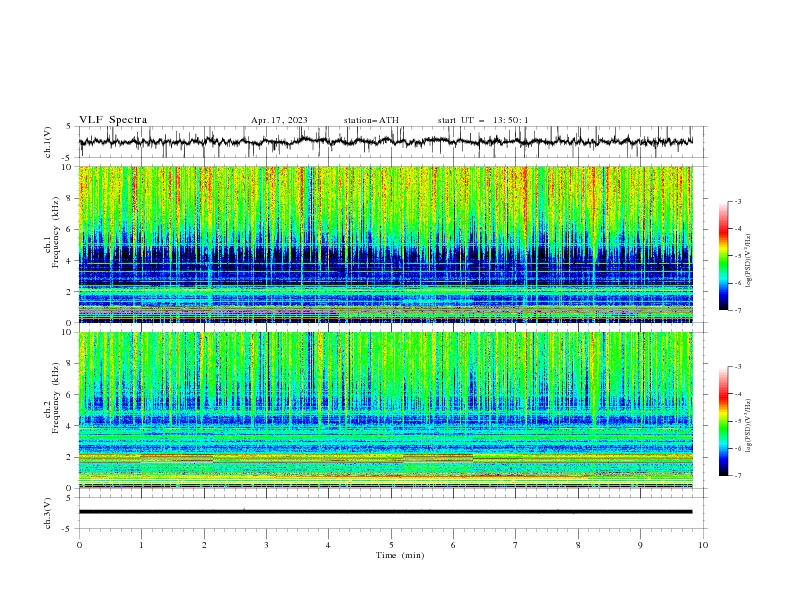Click time axis tick label '1'
Image resolution: width=792 pixels, height=612 pixels.
pyautogui.click(x=141, y=545)
